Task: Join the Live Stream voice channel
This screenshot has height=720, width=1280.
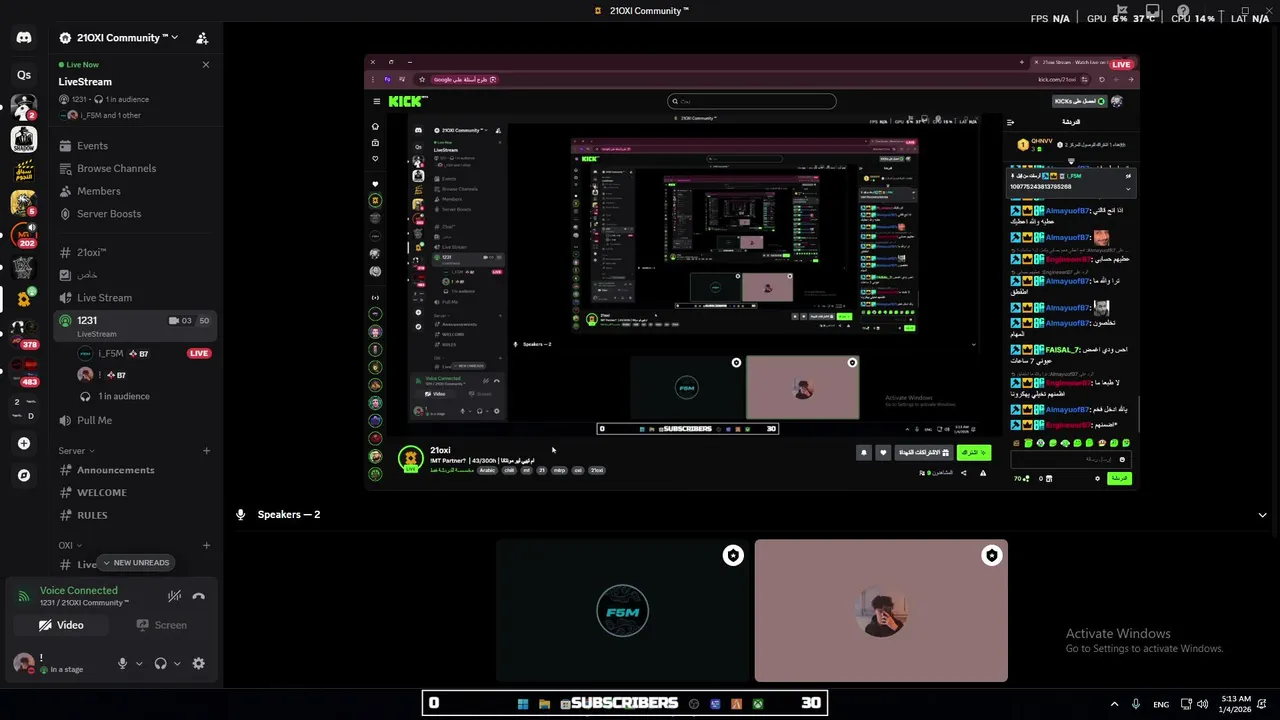Action: tap(135, 297)
